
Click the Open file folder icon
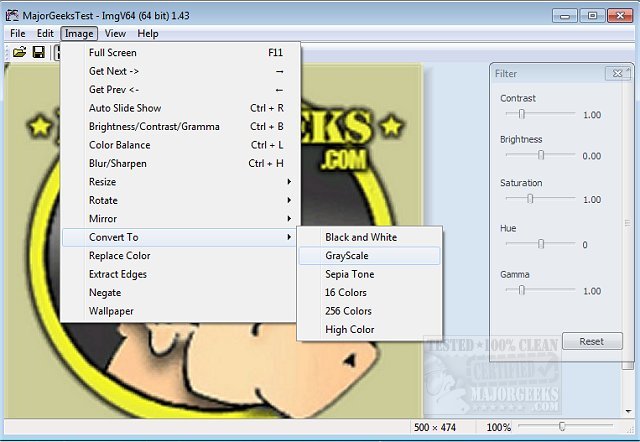point(19,52)
